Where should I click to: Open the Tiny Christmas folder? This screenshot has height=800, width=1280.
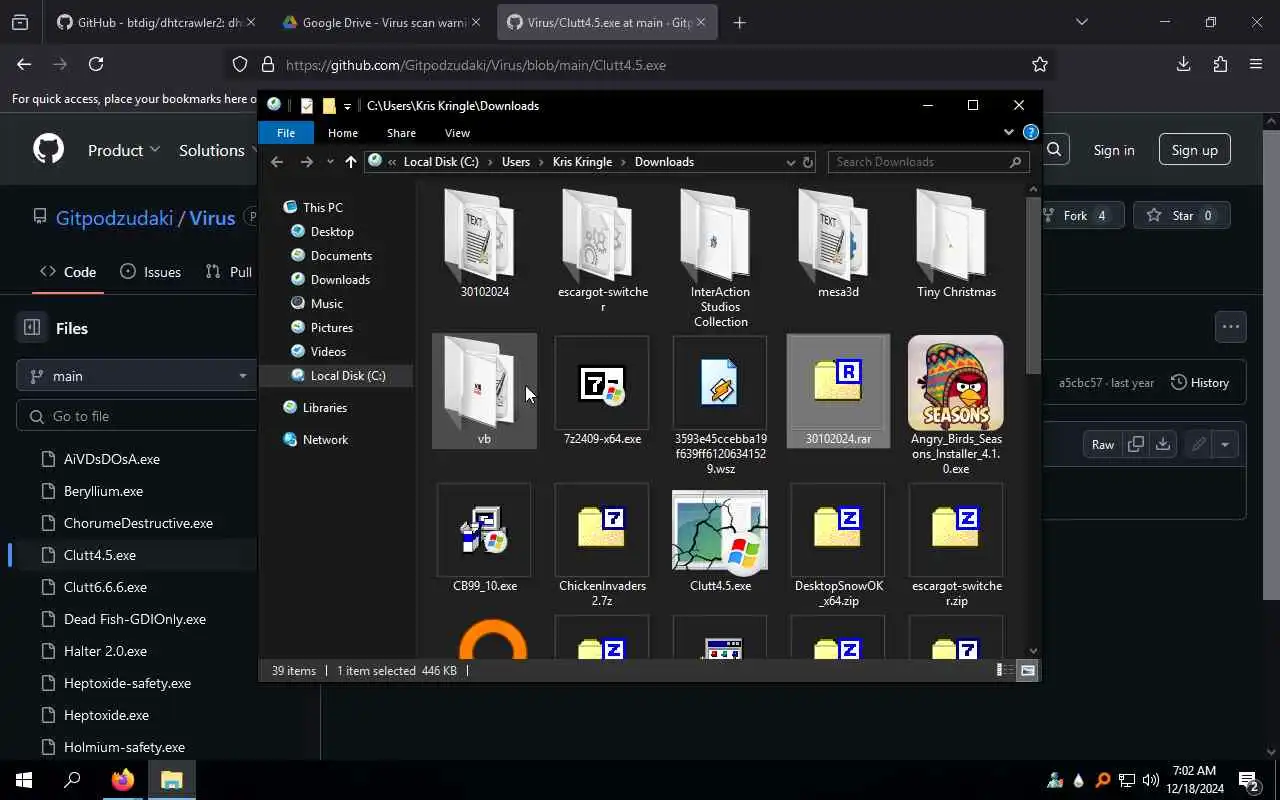click(x=956, y=243)
